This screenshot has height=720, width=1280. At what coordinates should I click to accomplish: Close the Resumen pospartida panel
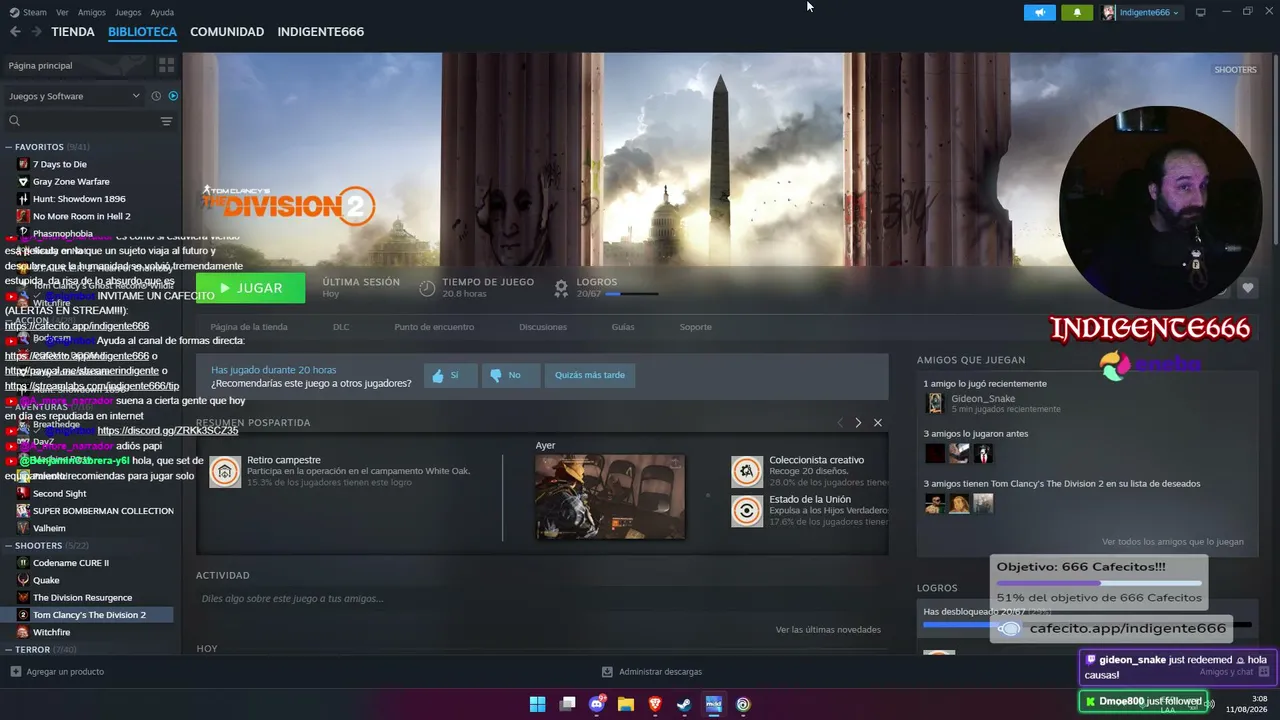click(878, 423)
